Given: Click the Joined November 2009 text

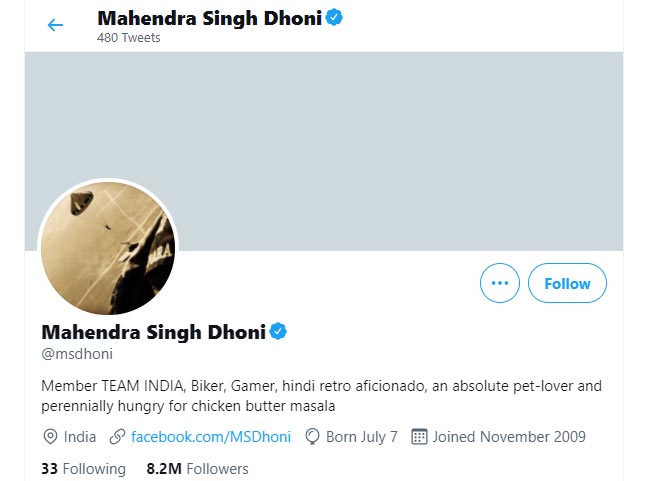Looking at the screenshot, I should [509, 437].
